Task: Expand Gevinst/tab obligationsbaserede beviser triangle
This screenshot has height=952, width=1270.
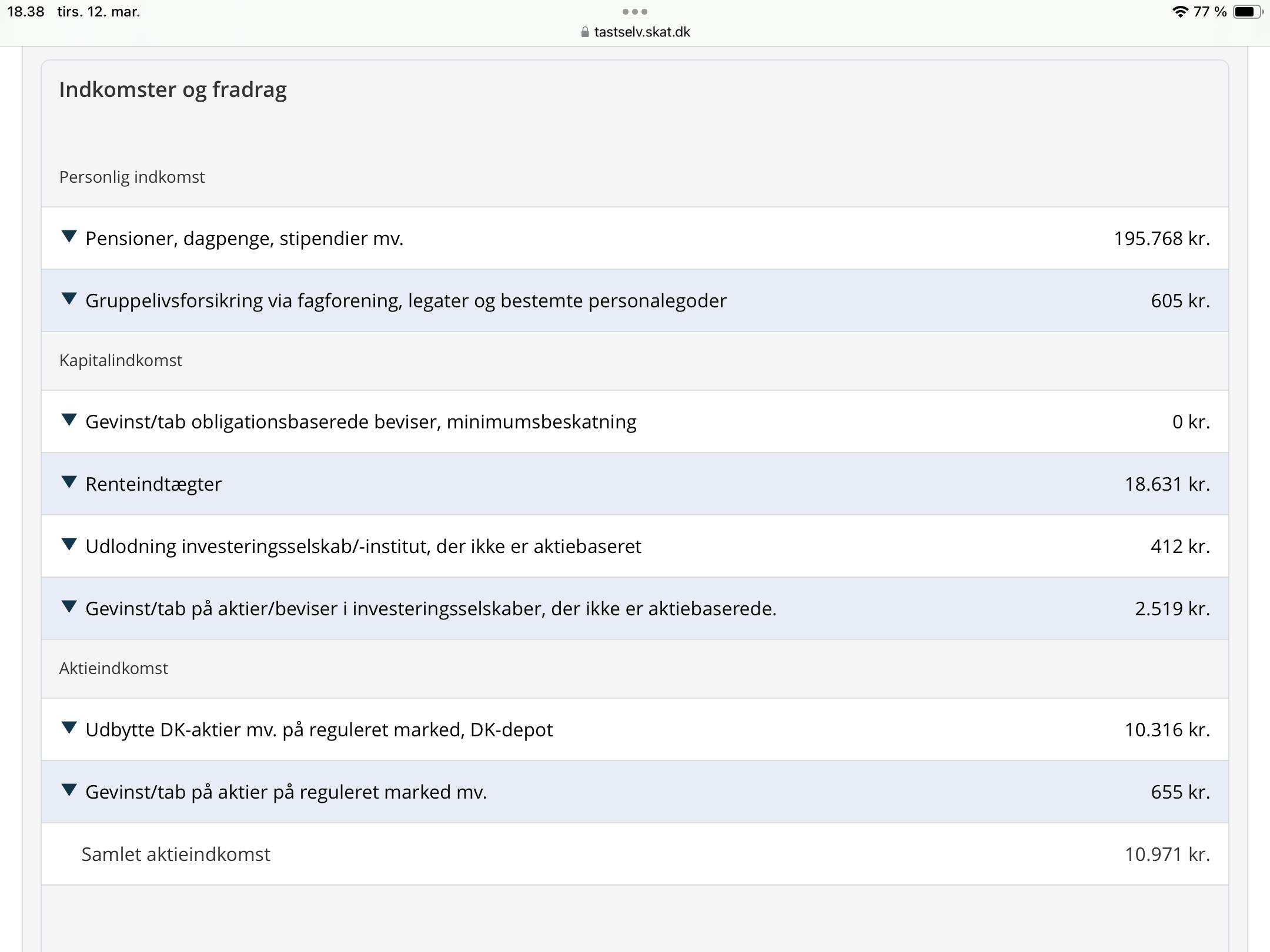Action: point(69,420)
